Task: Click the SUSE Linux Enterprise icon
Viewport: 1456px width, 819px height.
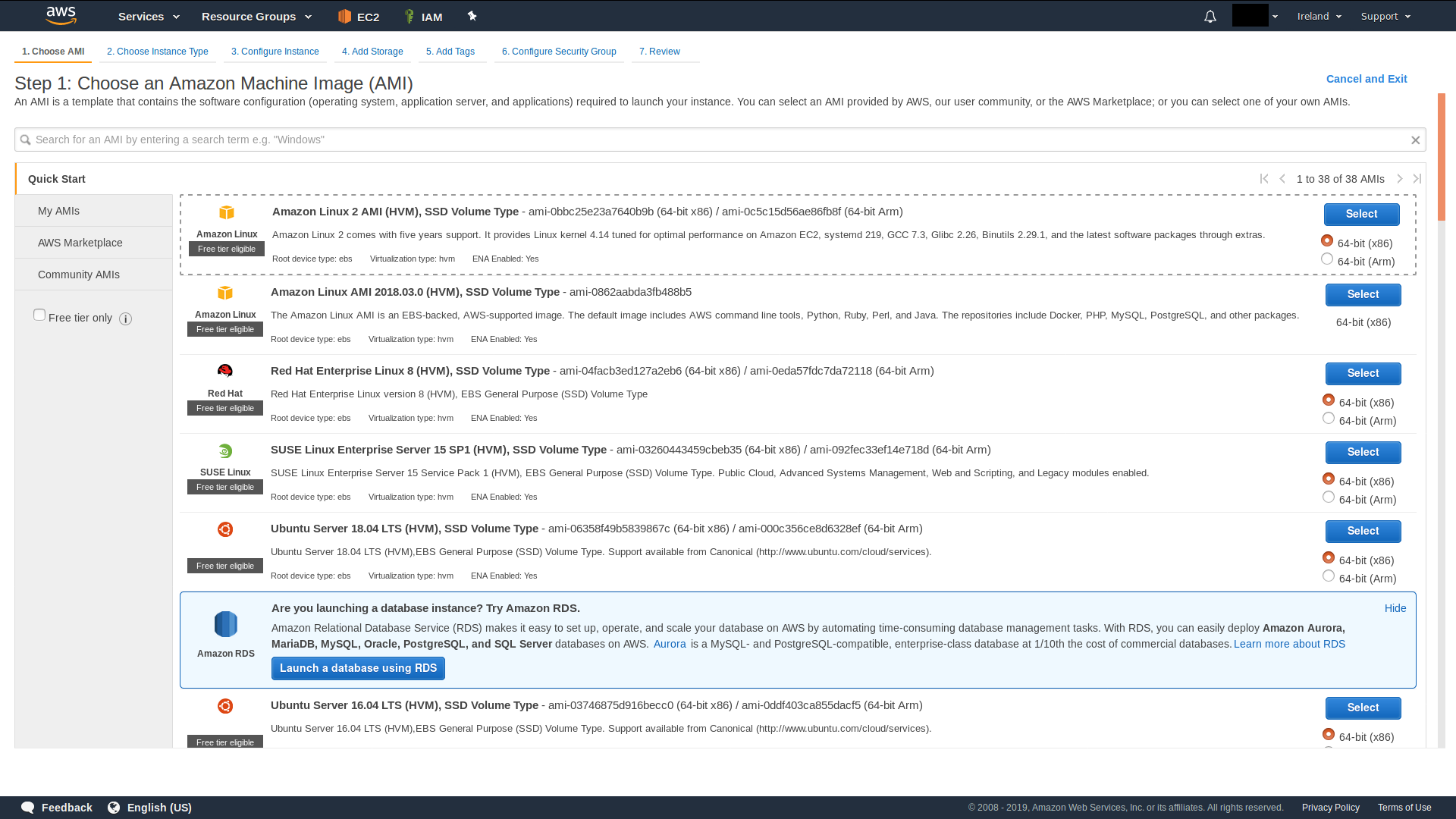Action: 225,451
